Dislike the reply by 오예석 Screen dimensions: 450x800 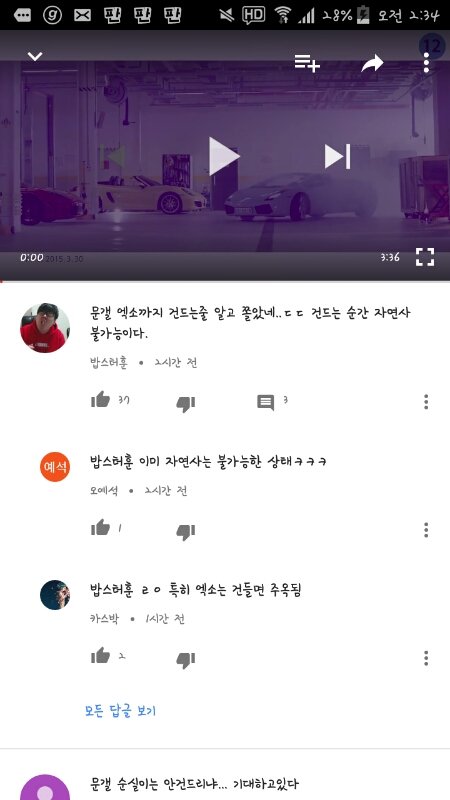pyautogui.click(x=186, y=532)
